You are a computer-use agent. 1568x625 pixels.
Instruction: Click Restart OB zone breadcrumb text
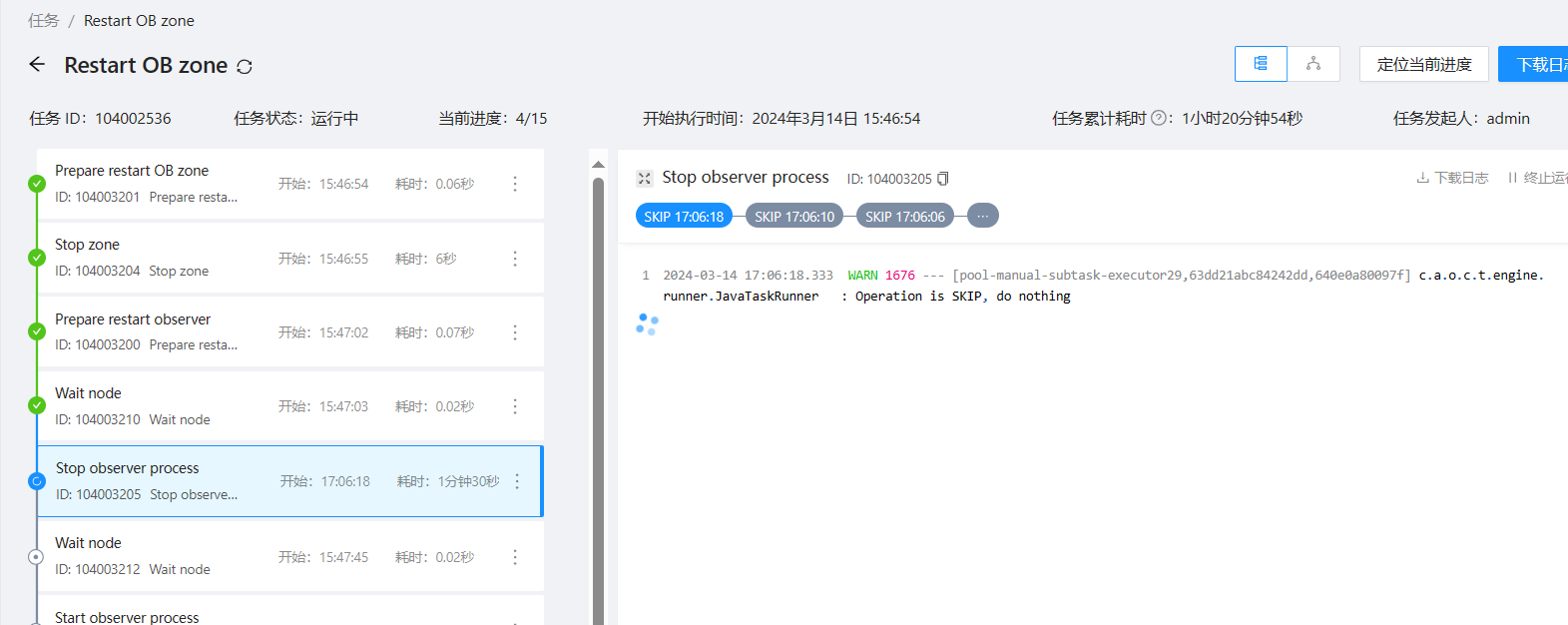click(139, 20)
